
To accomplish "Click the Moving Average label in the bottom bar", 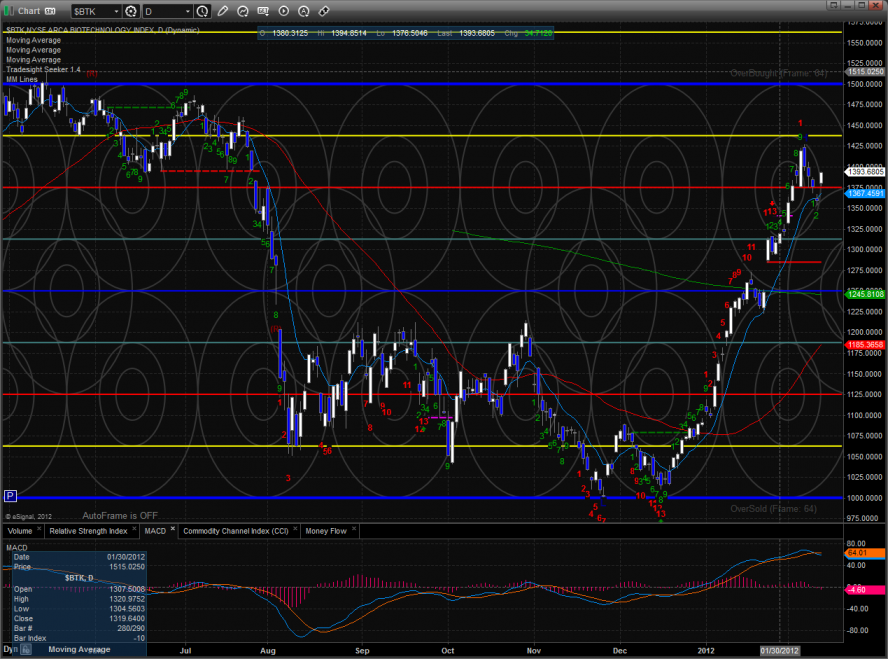I will coord(79,649).
